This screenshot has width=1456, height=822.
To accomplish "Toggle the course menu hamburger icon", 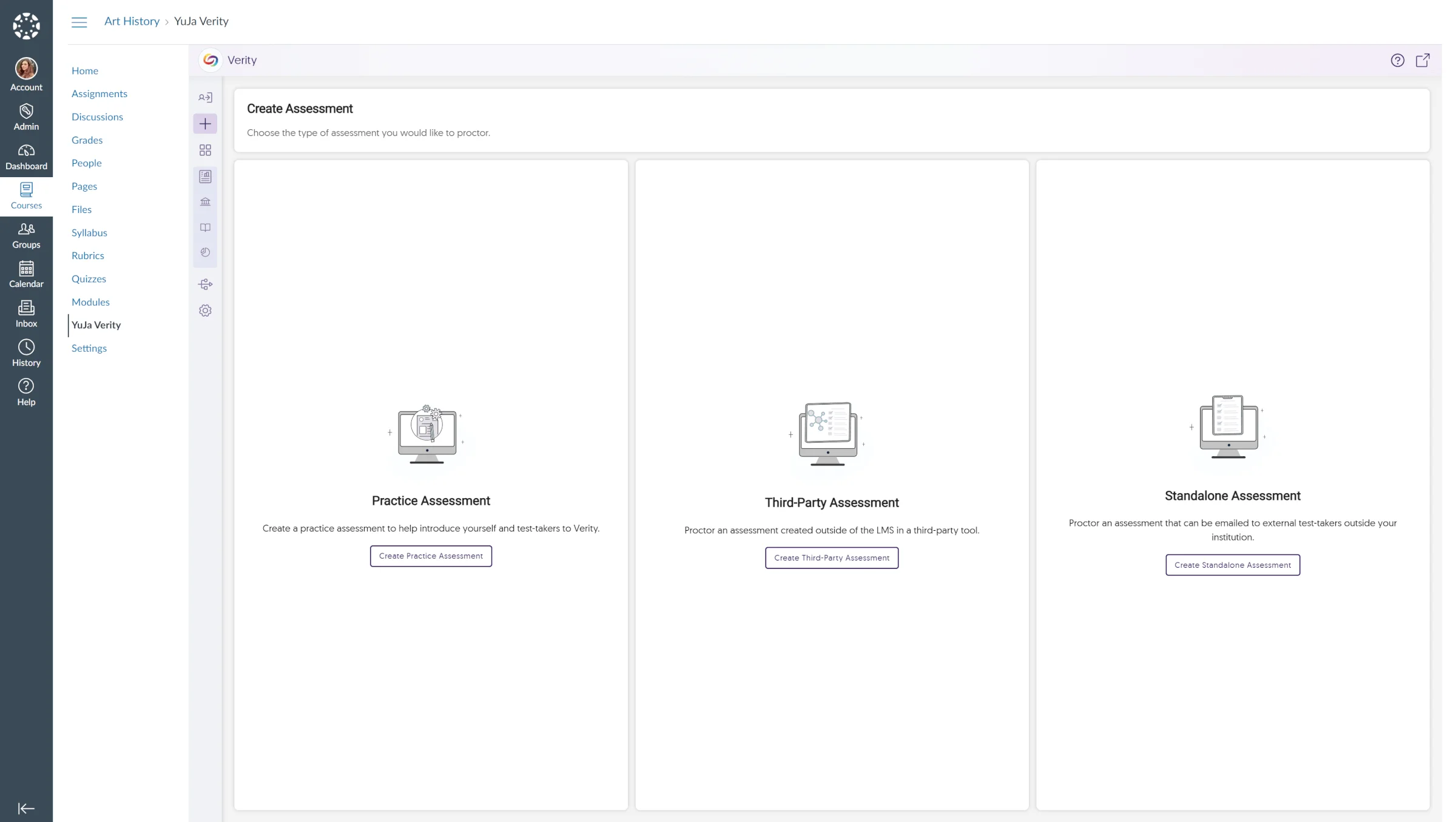I will 79,22.
